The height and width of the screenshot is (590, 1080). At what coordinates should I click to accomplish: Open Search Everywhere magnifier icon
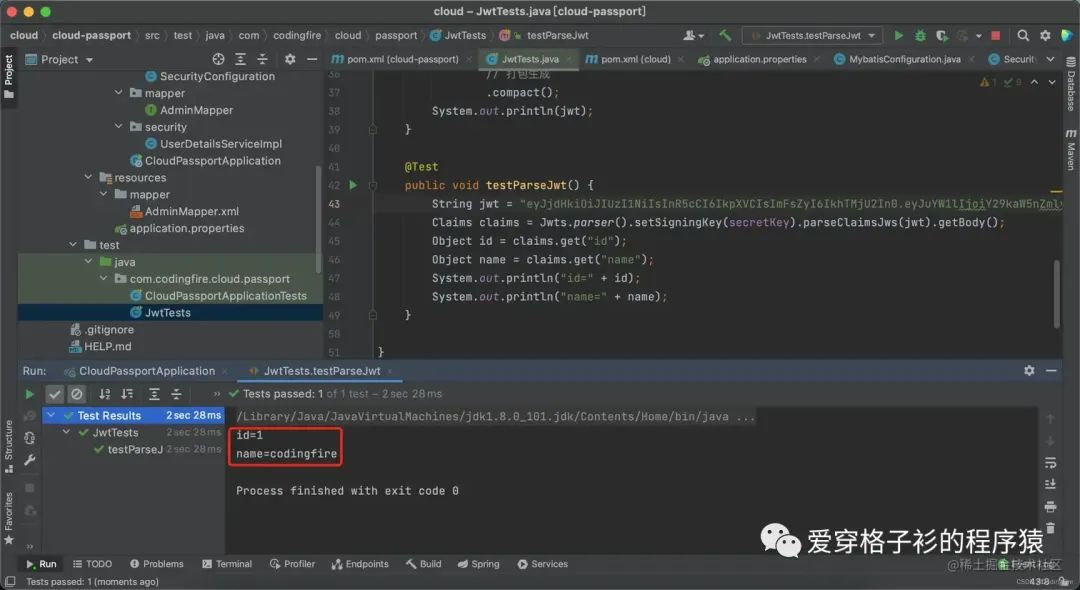(x=1024, y=35)
